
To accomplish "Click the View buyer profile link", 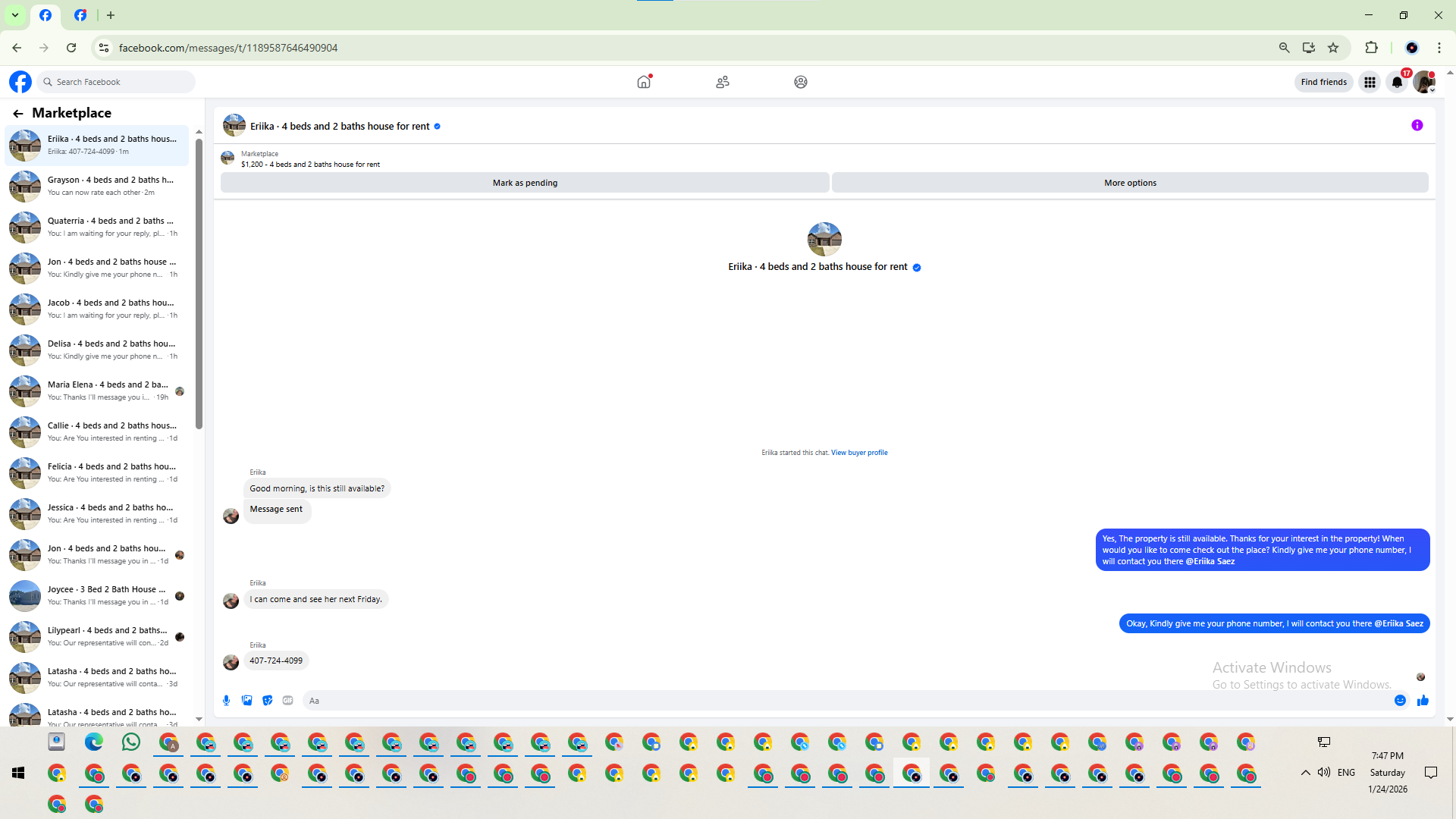I will (858, 453).
